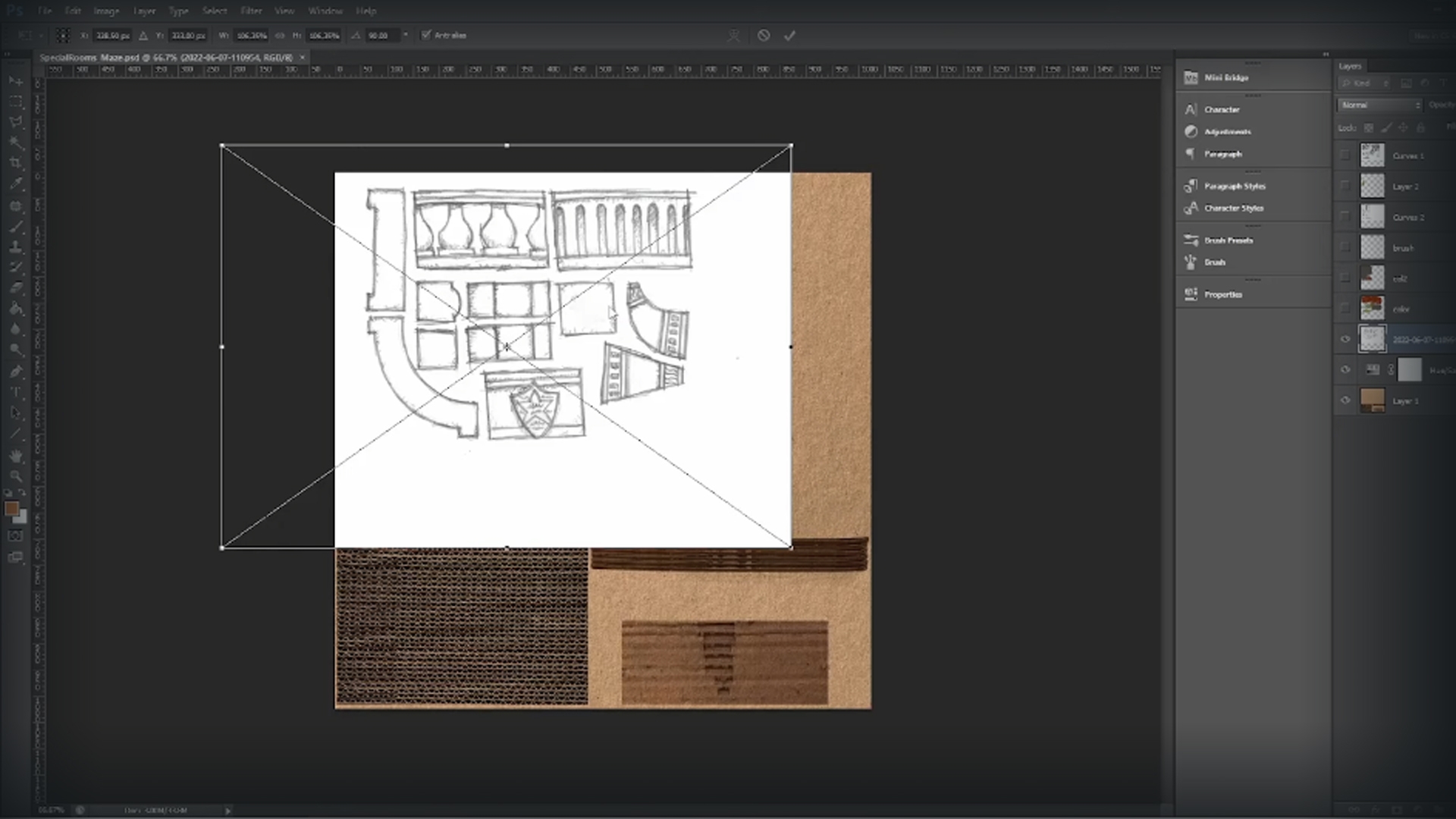Select the Crop tool

click(x=16, y=163)
